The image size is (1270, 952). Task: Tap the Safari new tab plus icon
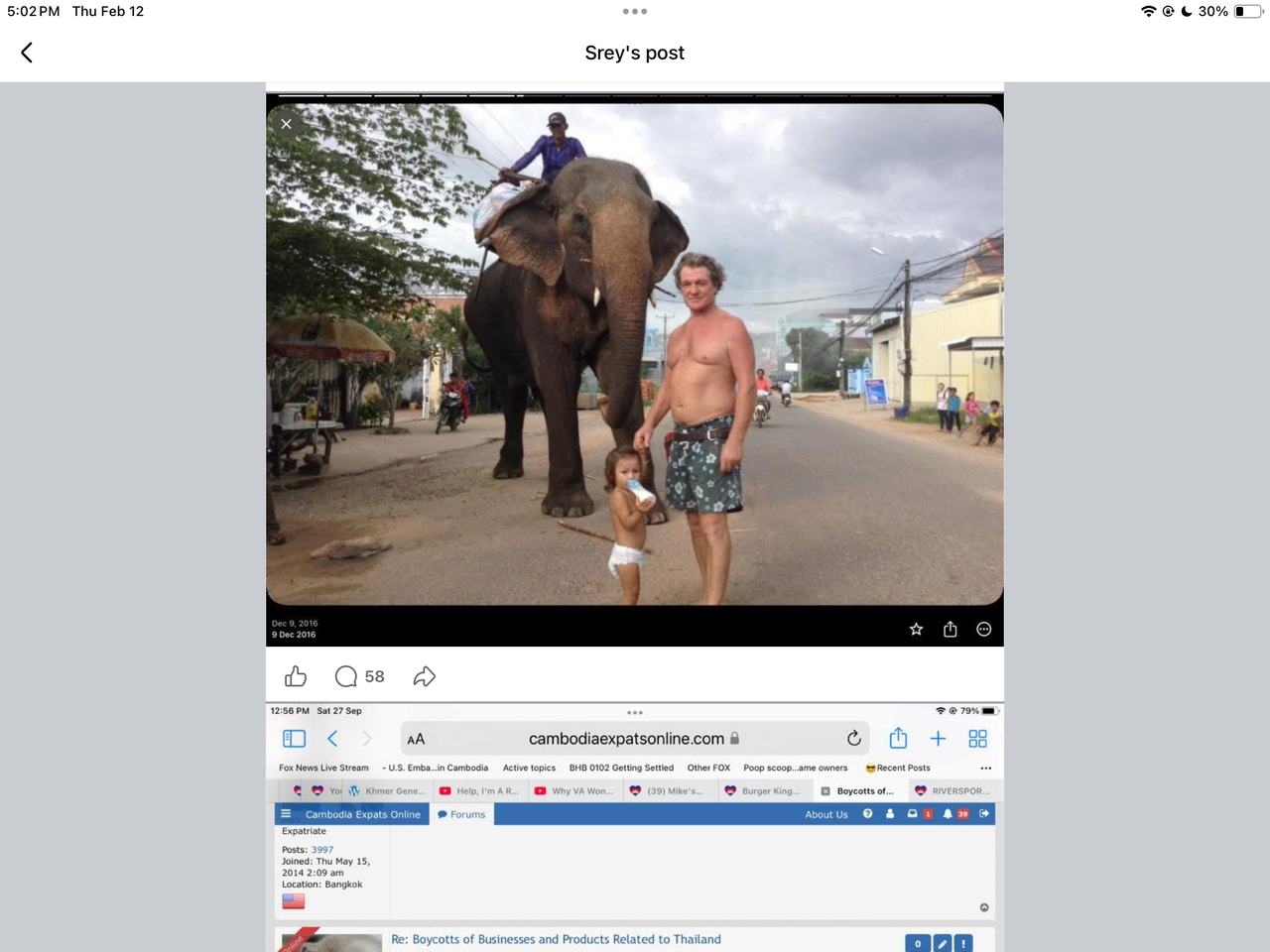pos(938,739)
